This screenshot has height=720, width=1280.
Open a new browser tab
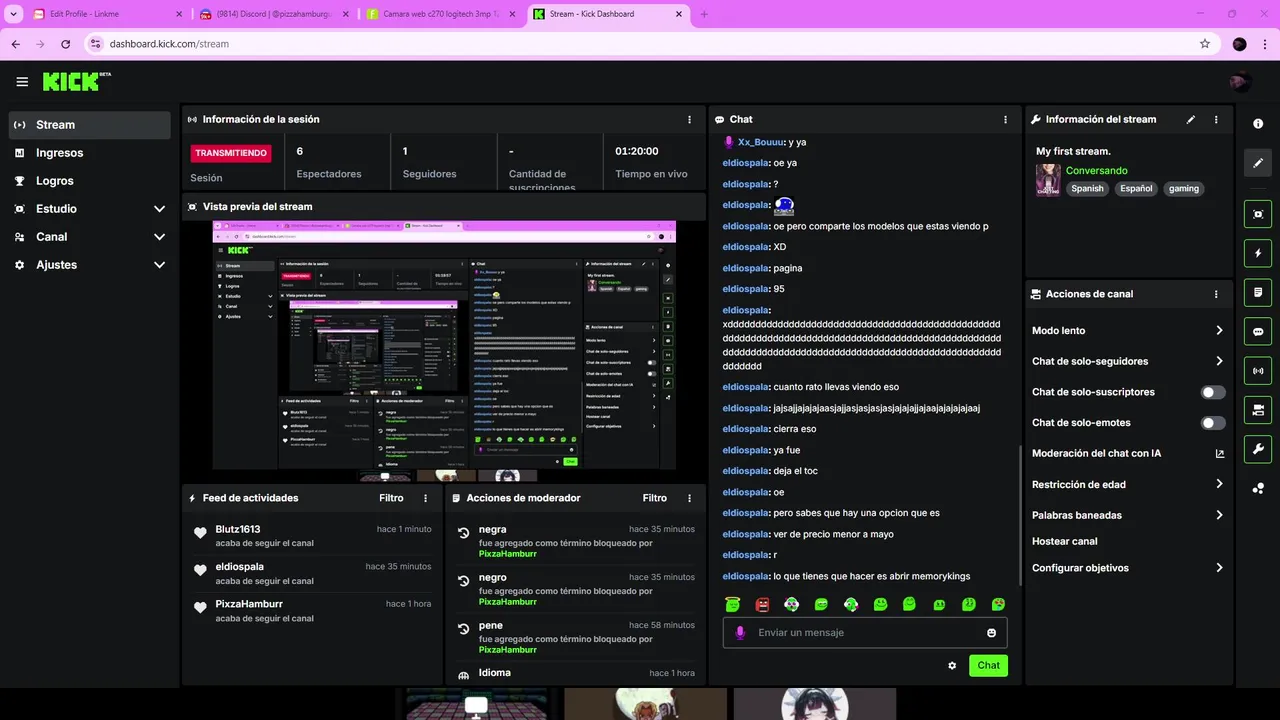[704, 14]
